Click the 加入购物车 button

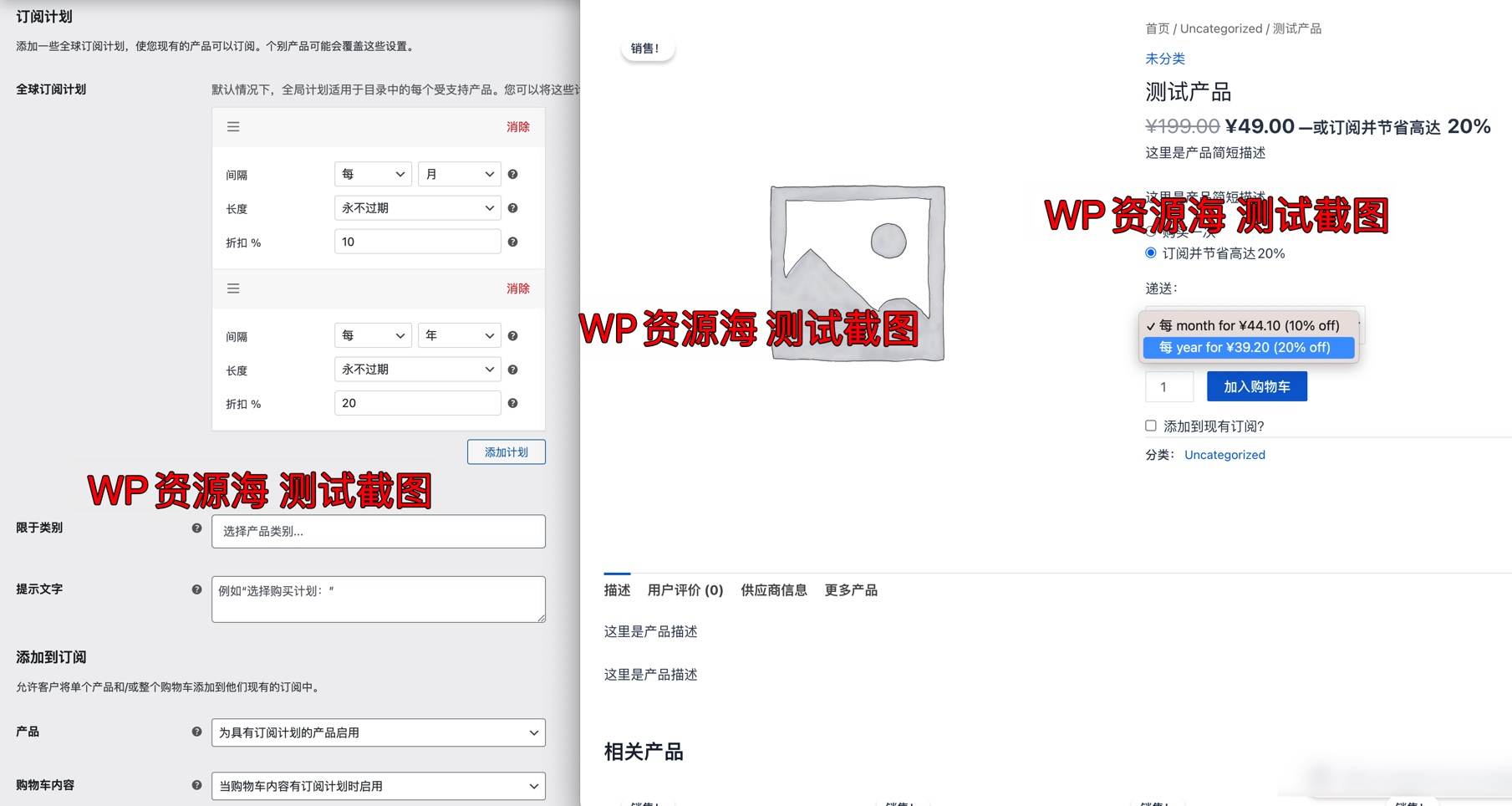point(1257,386)
